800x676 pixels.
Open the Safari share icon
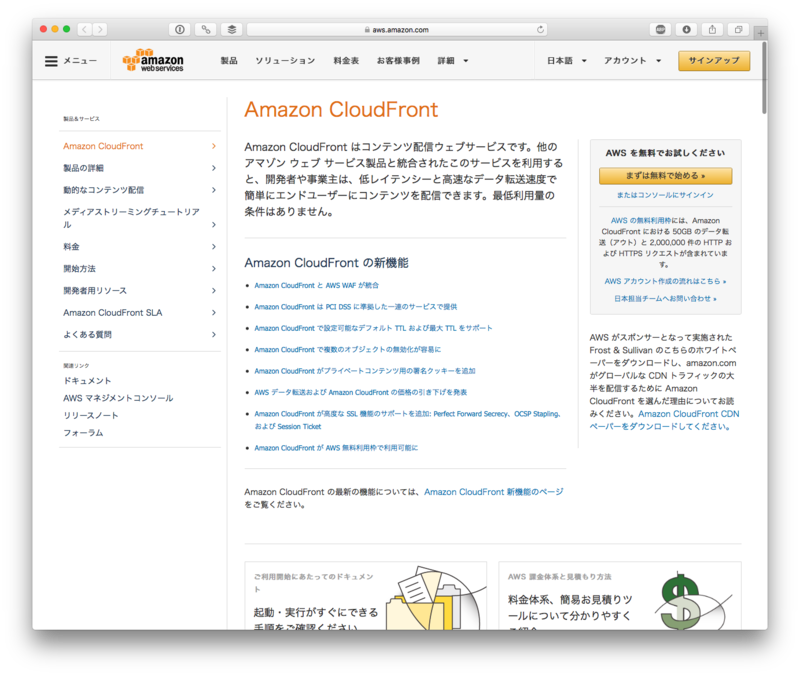tap(712, 30)
